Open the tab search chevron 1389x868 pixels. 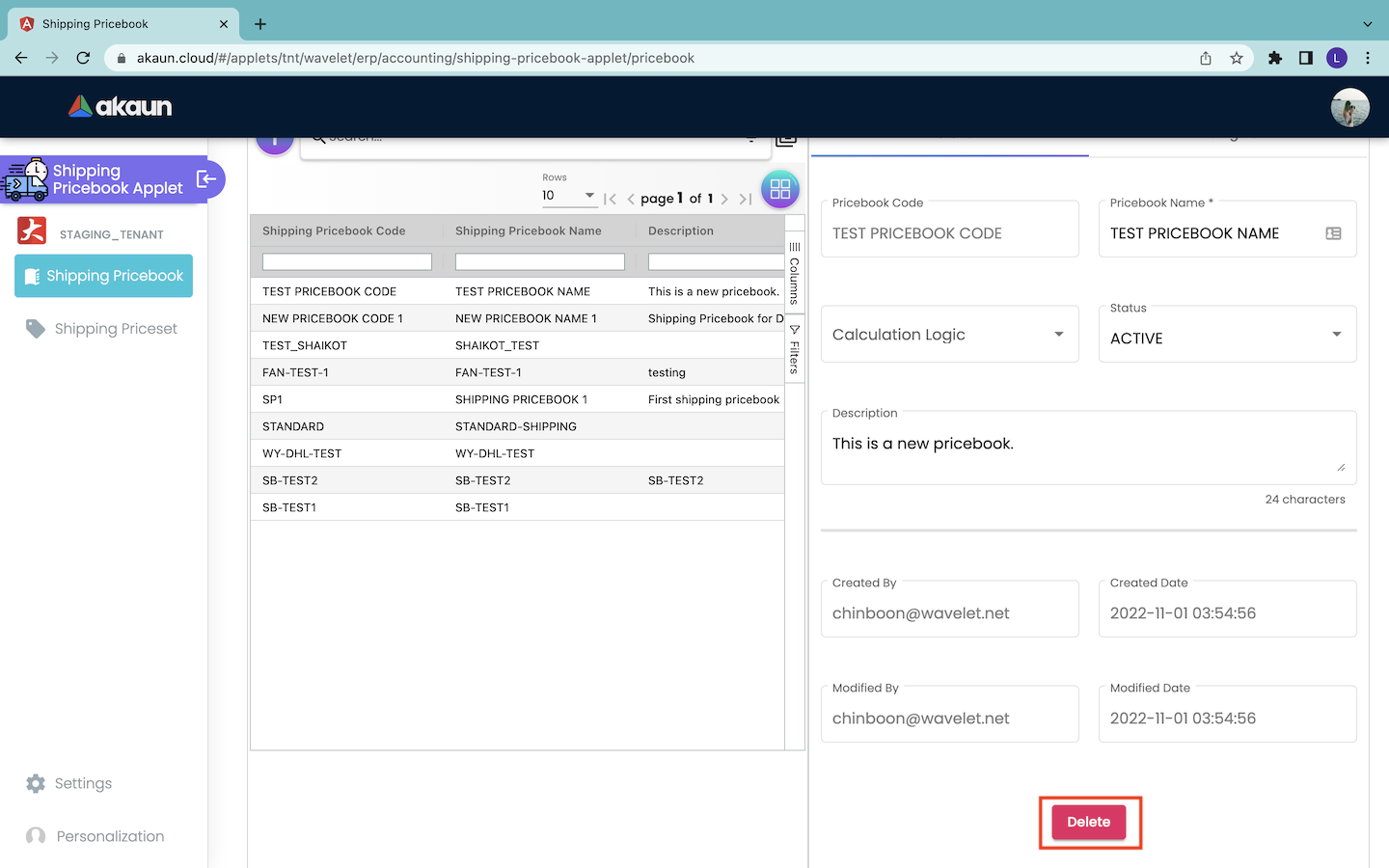1368,24
